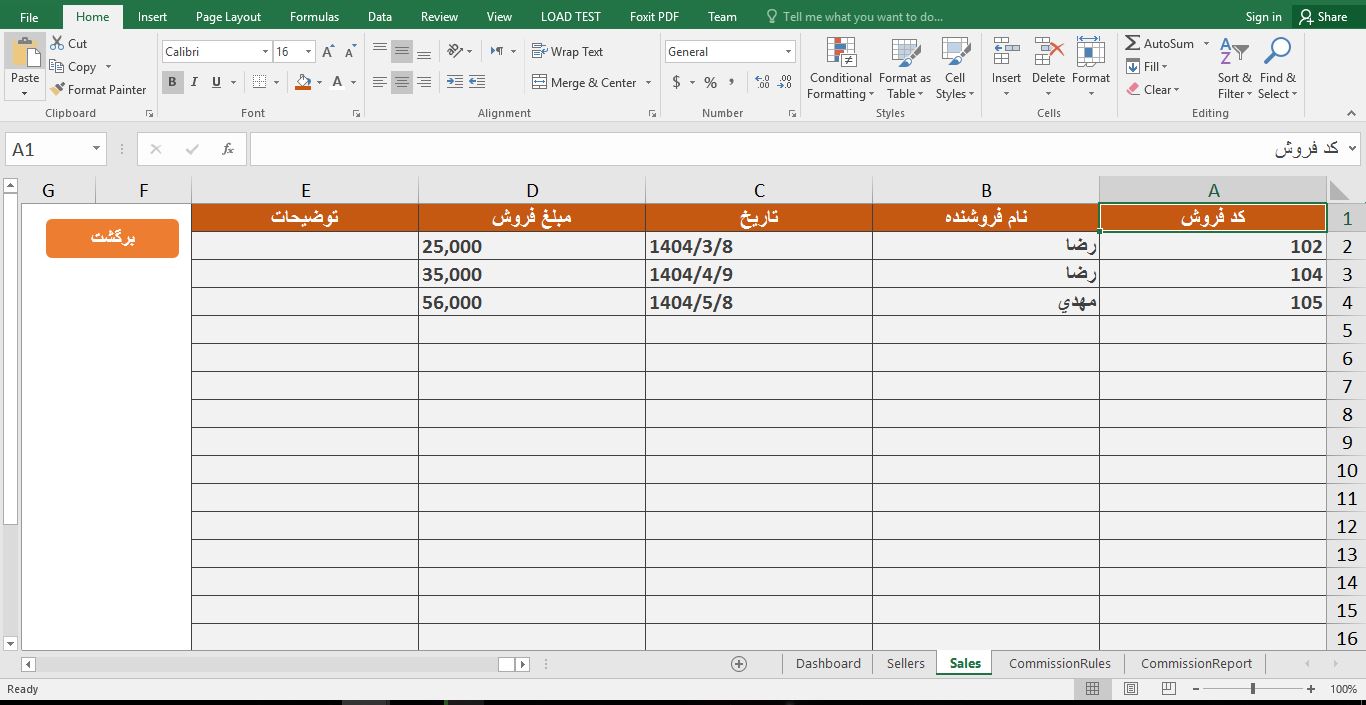Screen dimensions: 1366x705
Task: Toggle Bold formatting
Action: click(172, 83)
